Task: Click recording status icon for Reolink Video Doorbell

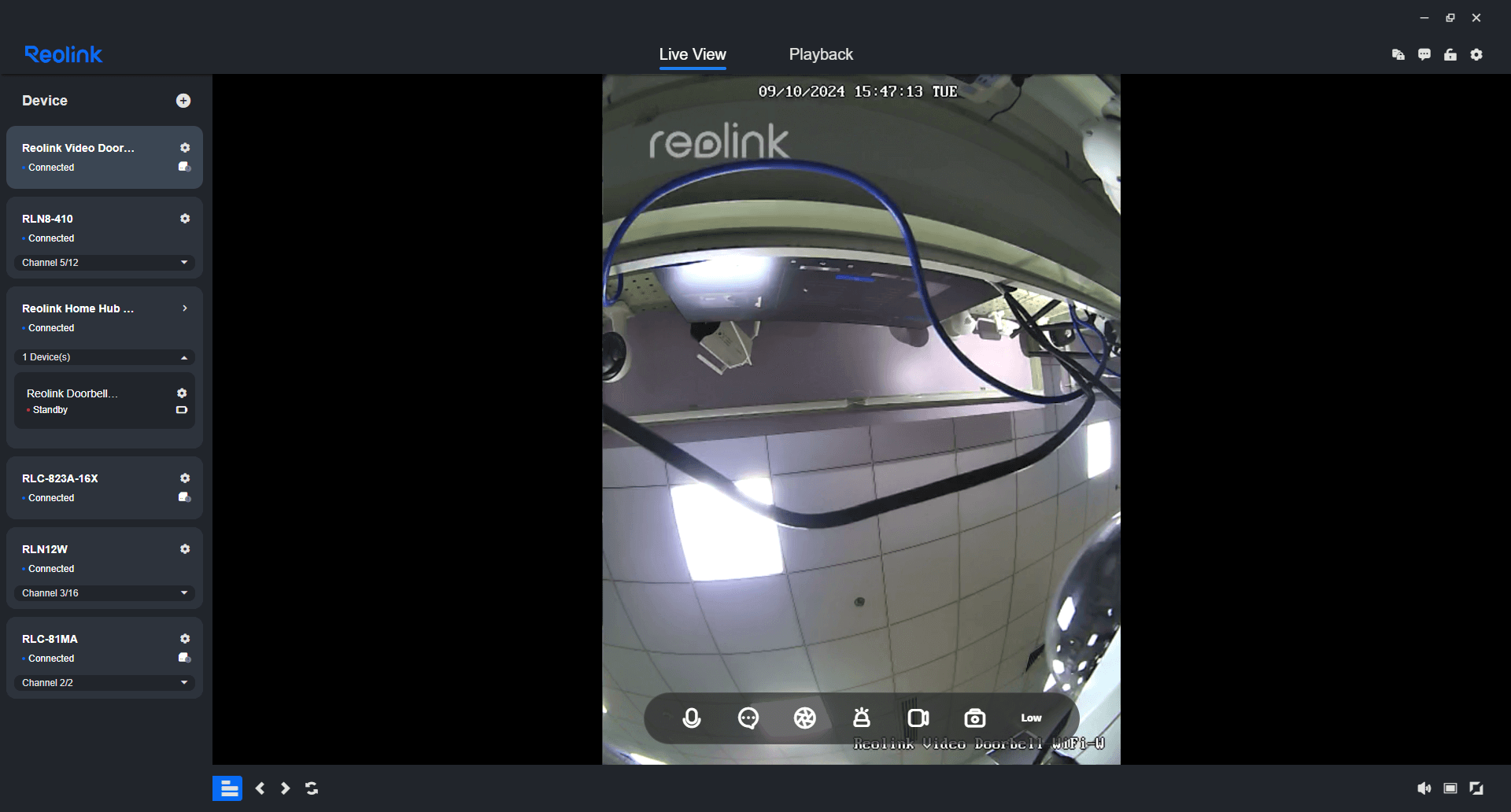Action: (x=185, y=167)
